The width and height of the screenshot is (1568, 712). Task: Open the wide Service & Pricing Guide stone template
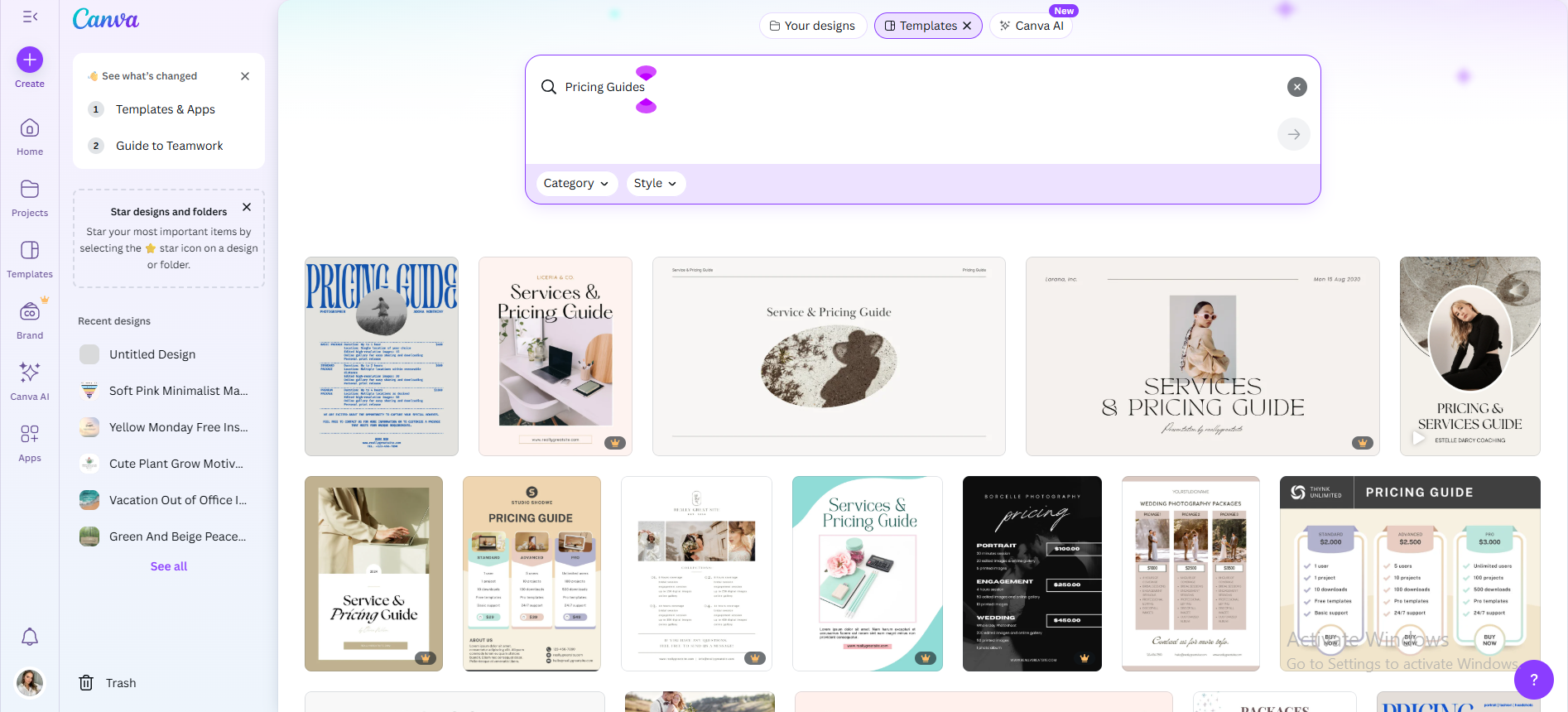click(x=829, y=356)
